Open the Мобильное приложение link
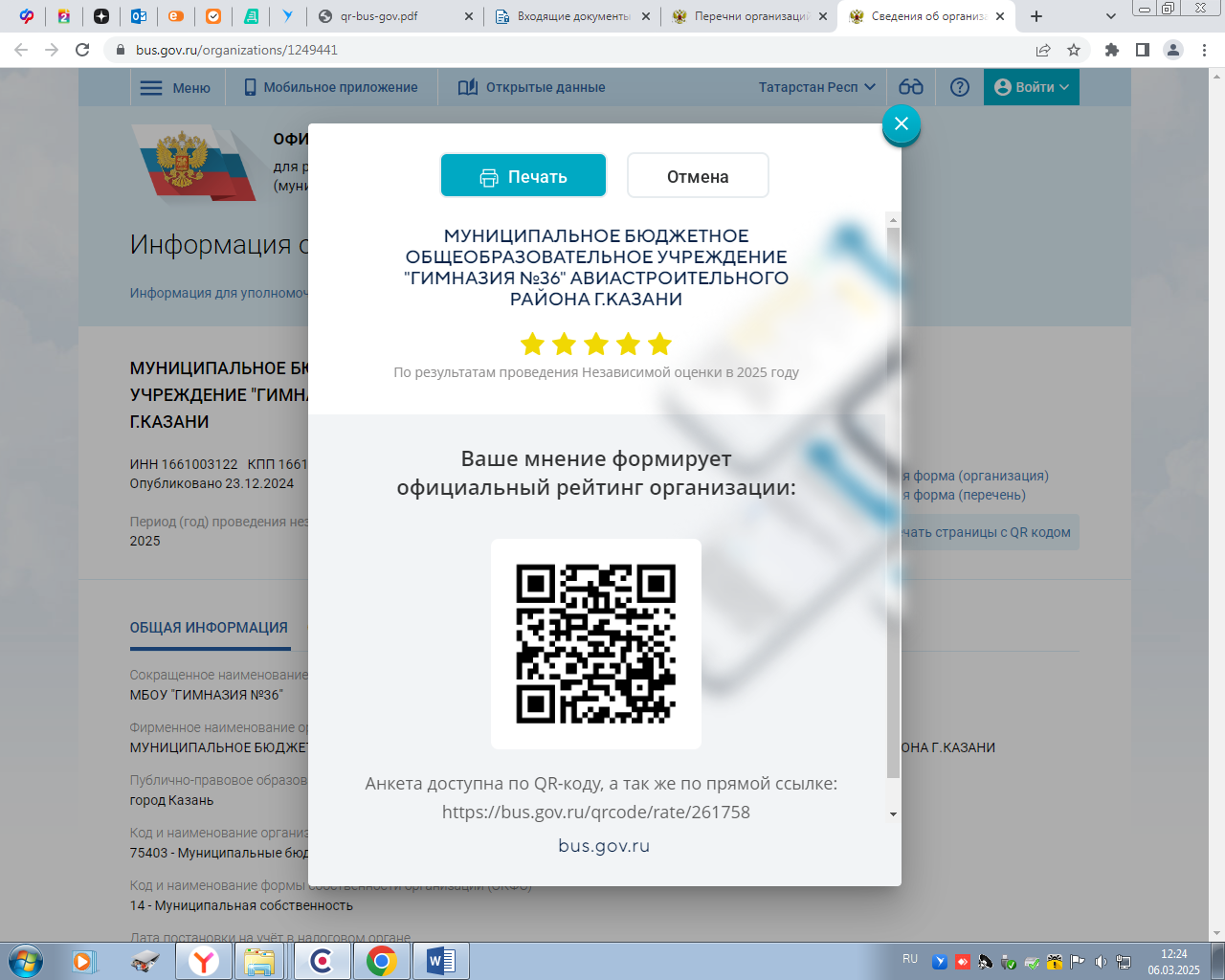This screenshot has height=980, width=1225. 331,87
